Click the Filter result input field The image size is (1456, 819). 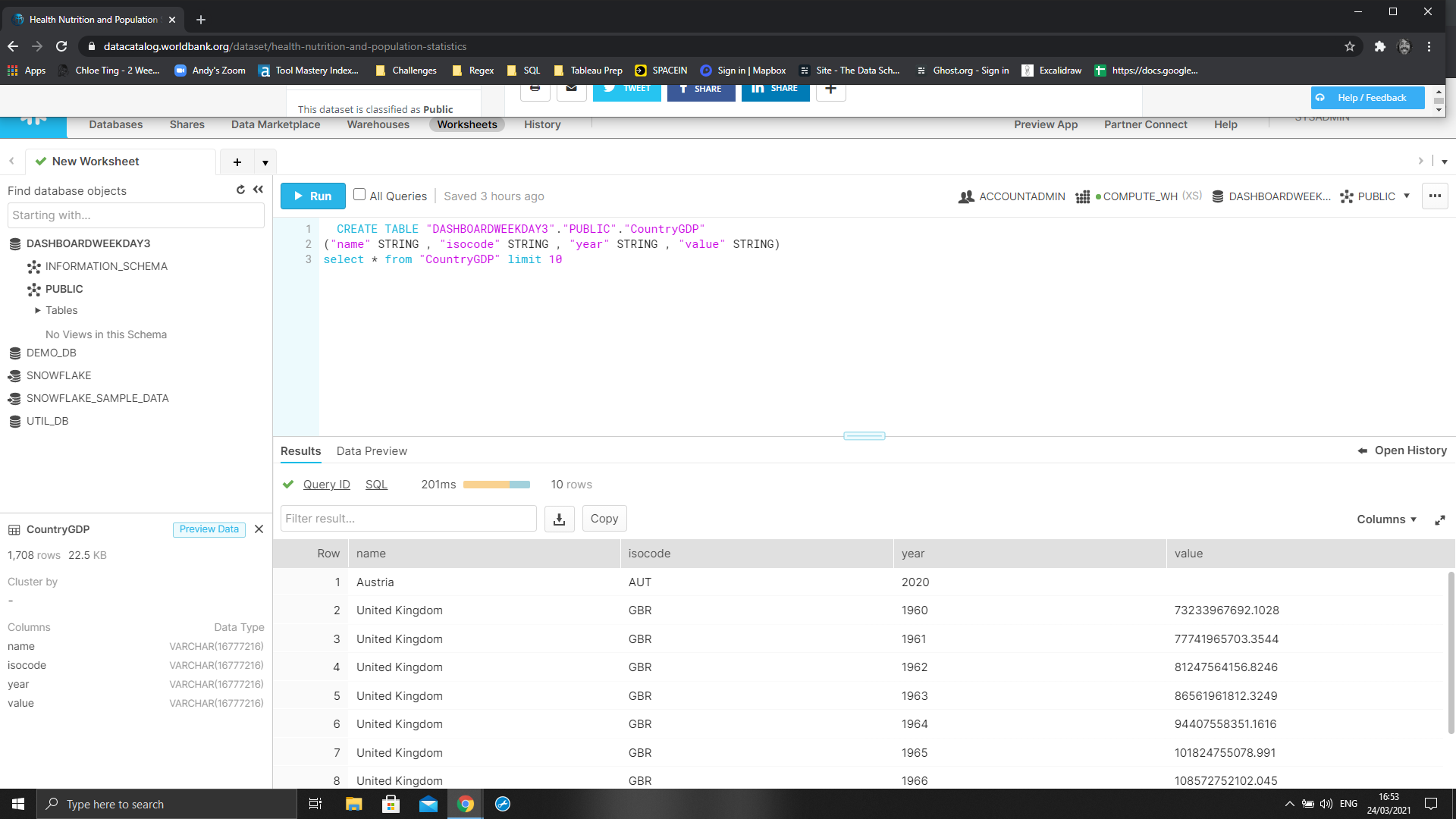[x=408, y=519]
